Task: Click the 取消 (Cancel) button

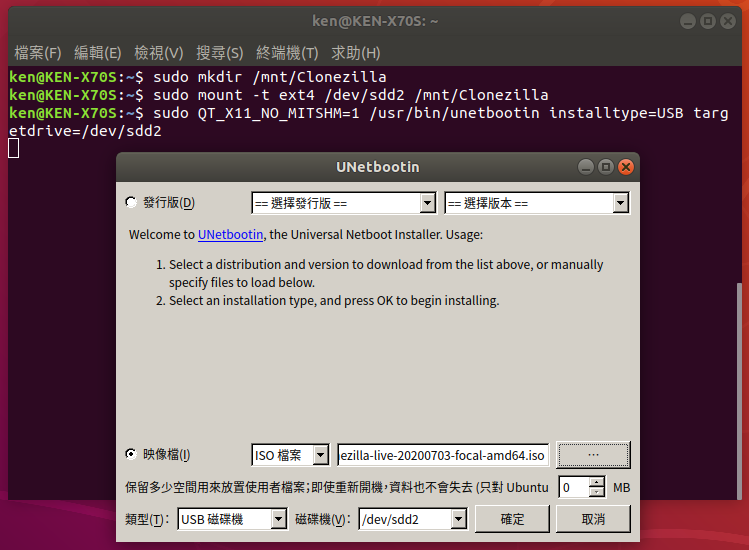Action: 593,519
